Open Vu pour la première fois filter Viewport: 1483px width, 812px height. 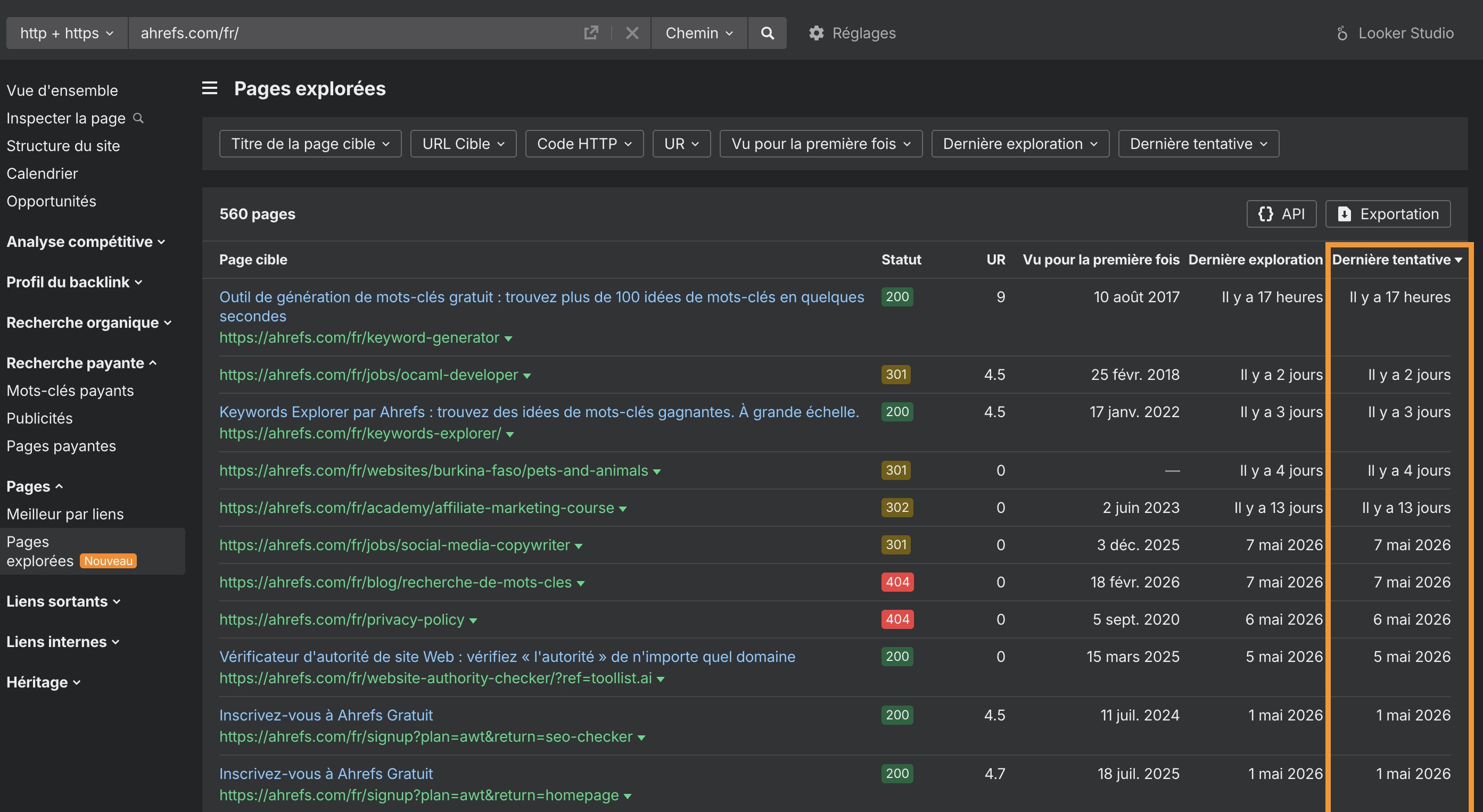click(821, 143)
